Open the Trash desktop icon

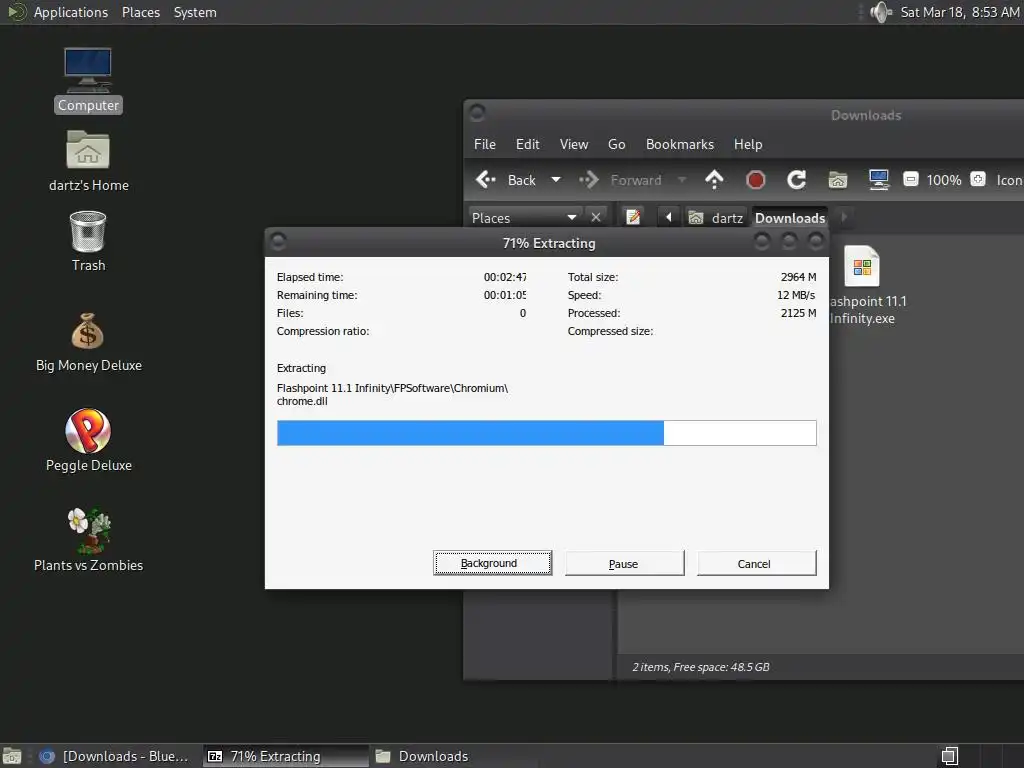coord(88,241)
